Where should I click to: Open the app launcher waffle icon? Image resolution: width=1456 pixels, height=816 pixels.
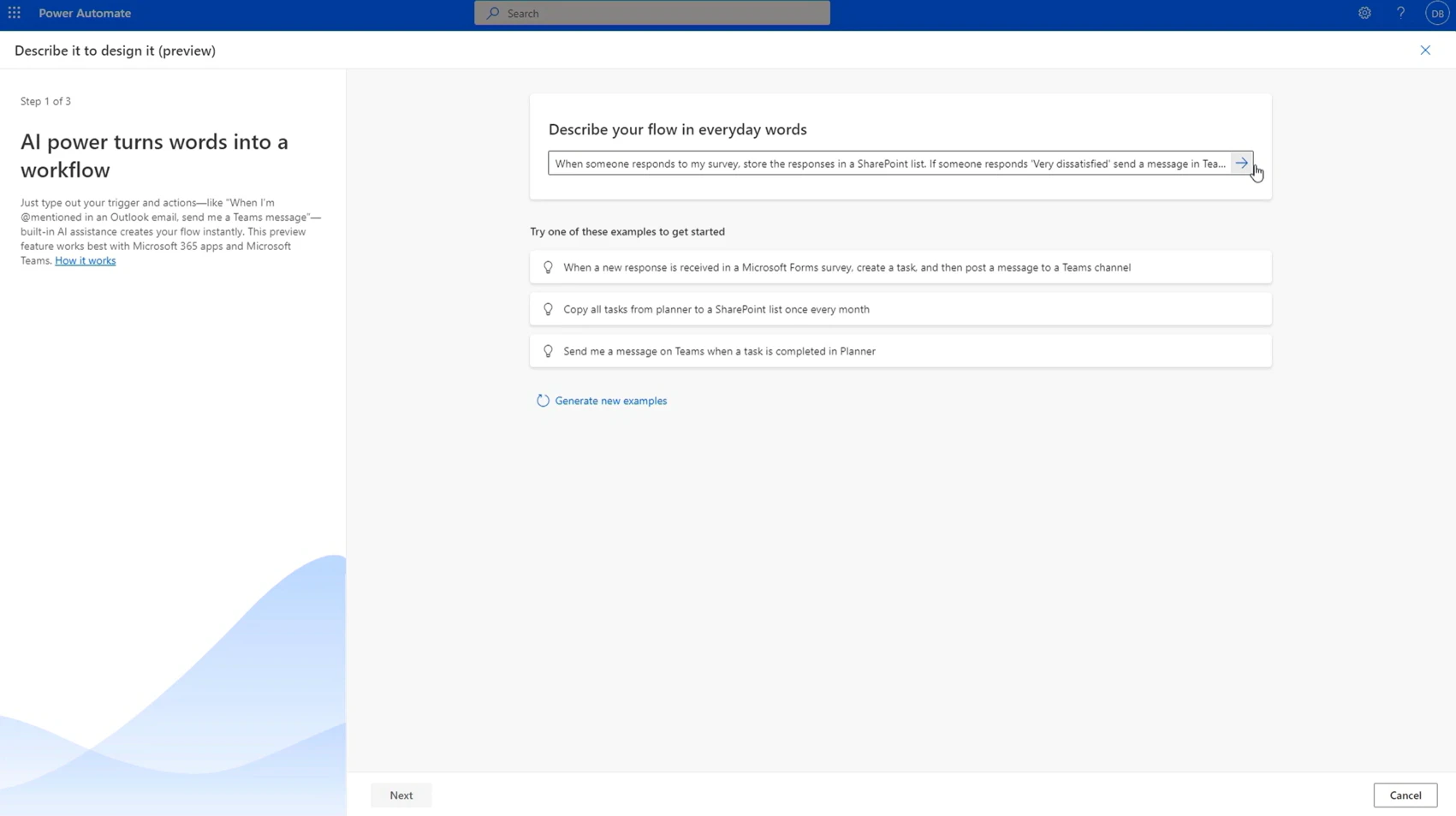click(x=15, y=13)
